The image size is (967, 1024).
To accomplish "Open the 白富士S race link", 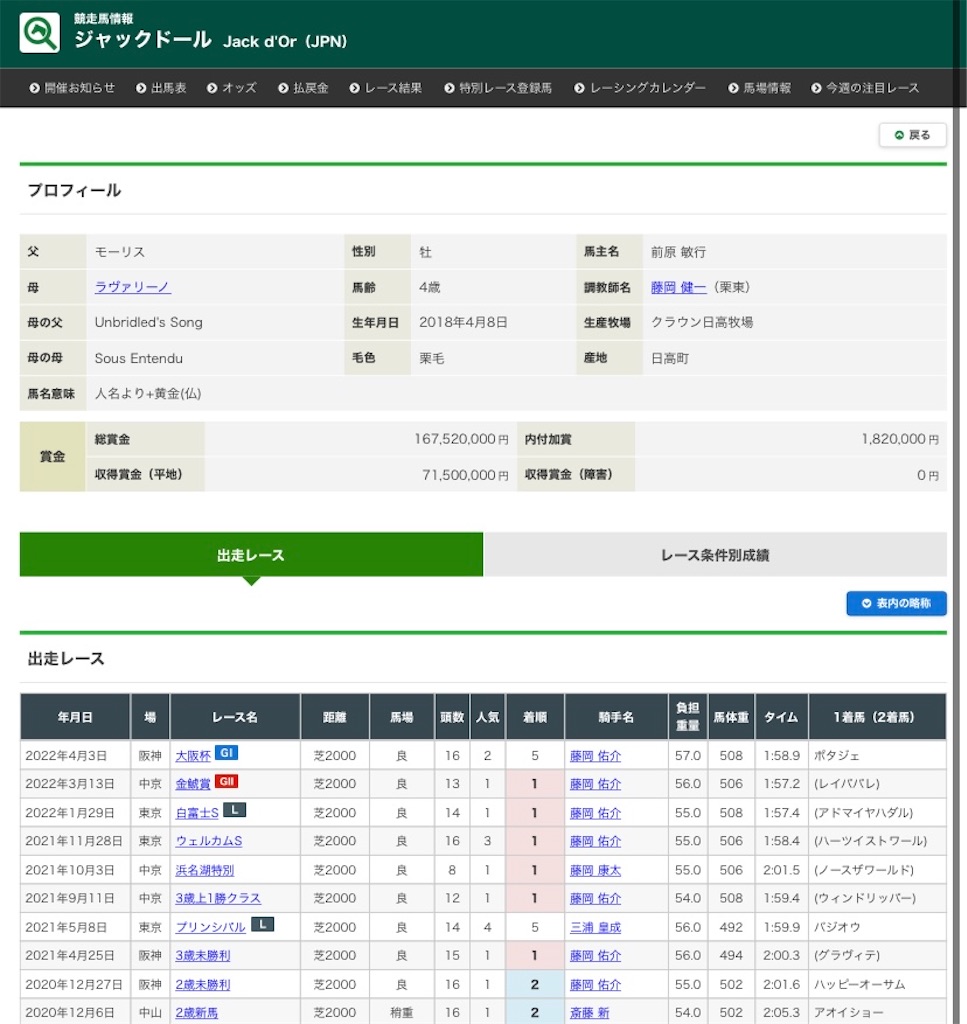I will 197,813.
